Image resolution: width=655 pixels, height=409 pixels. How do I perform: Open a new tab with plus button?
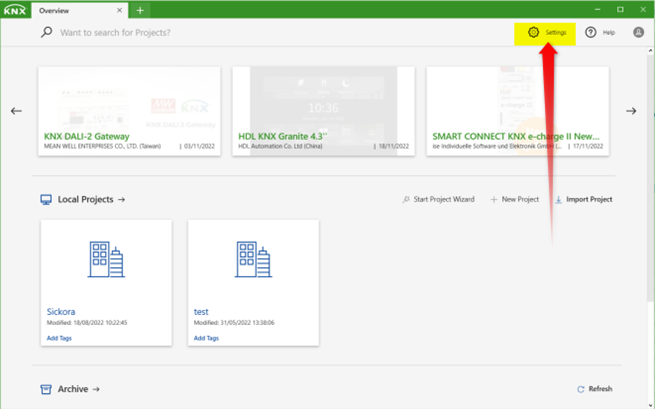[x=140, y=10]
